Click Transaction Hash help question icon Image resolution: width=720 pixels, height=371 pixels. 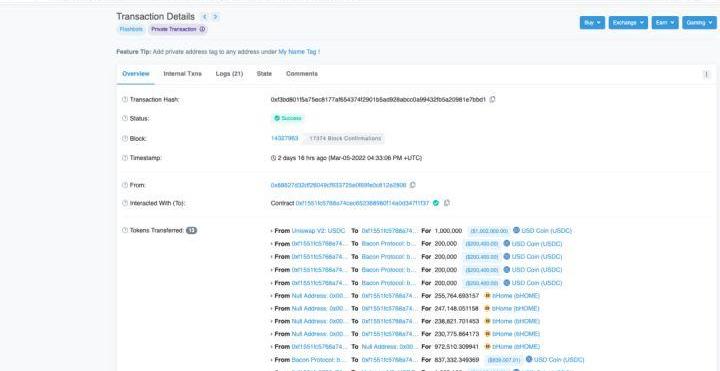pyautogui.click(x=124, y=99)
